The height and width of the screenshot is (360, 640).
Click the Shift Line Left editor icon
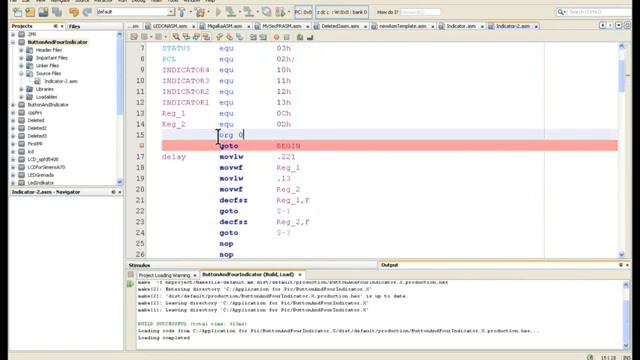[253, 37]
